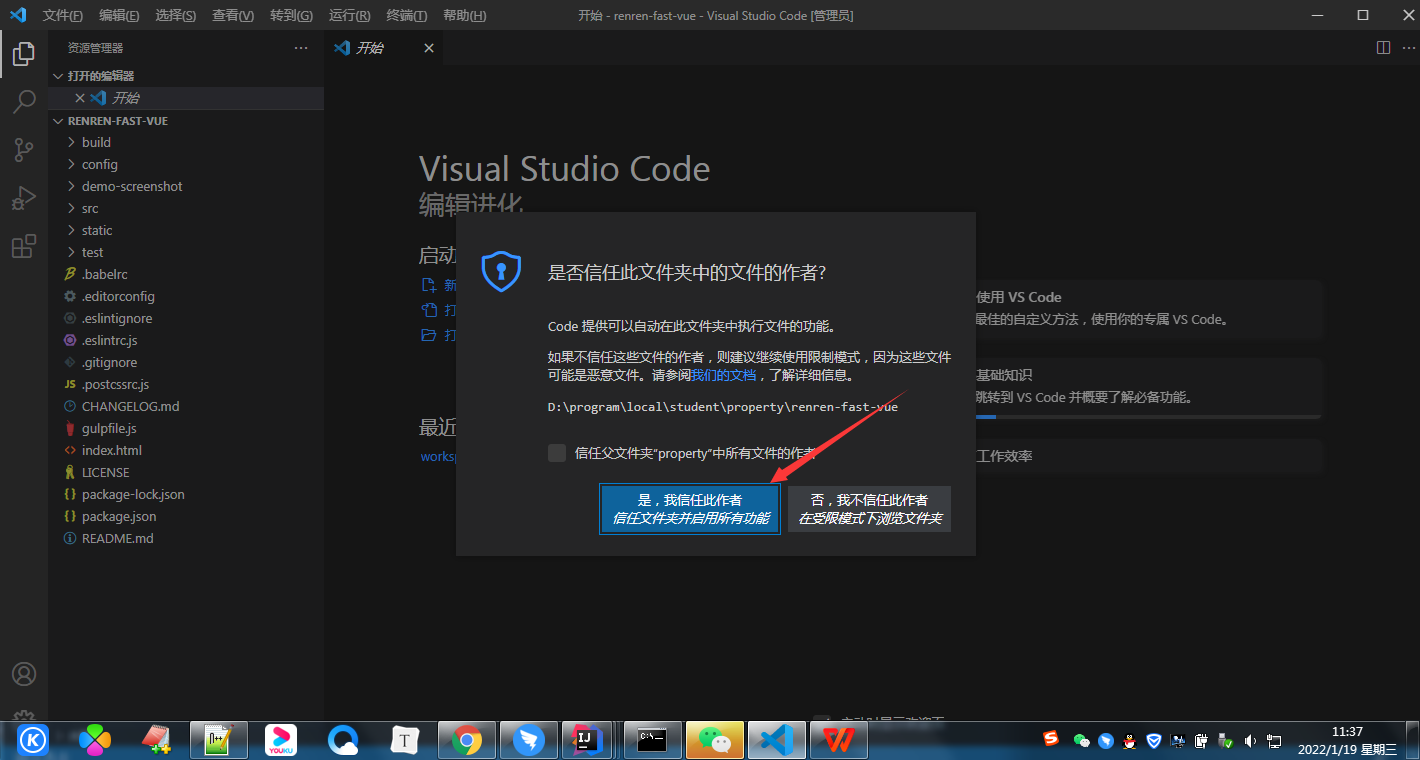Expand the src folder
1420x760 pixels.
186,208
